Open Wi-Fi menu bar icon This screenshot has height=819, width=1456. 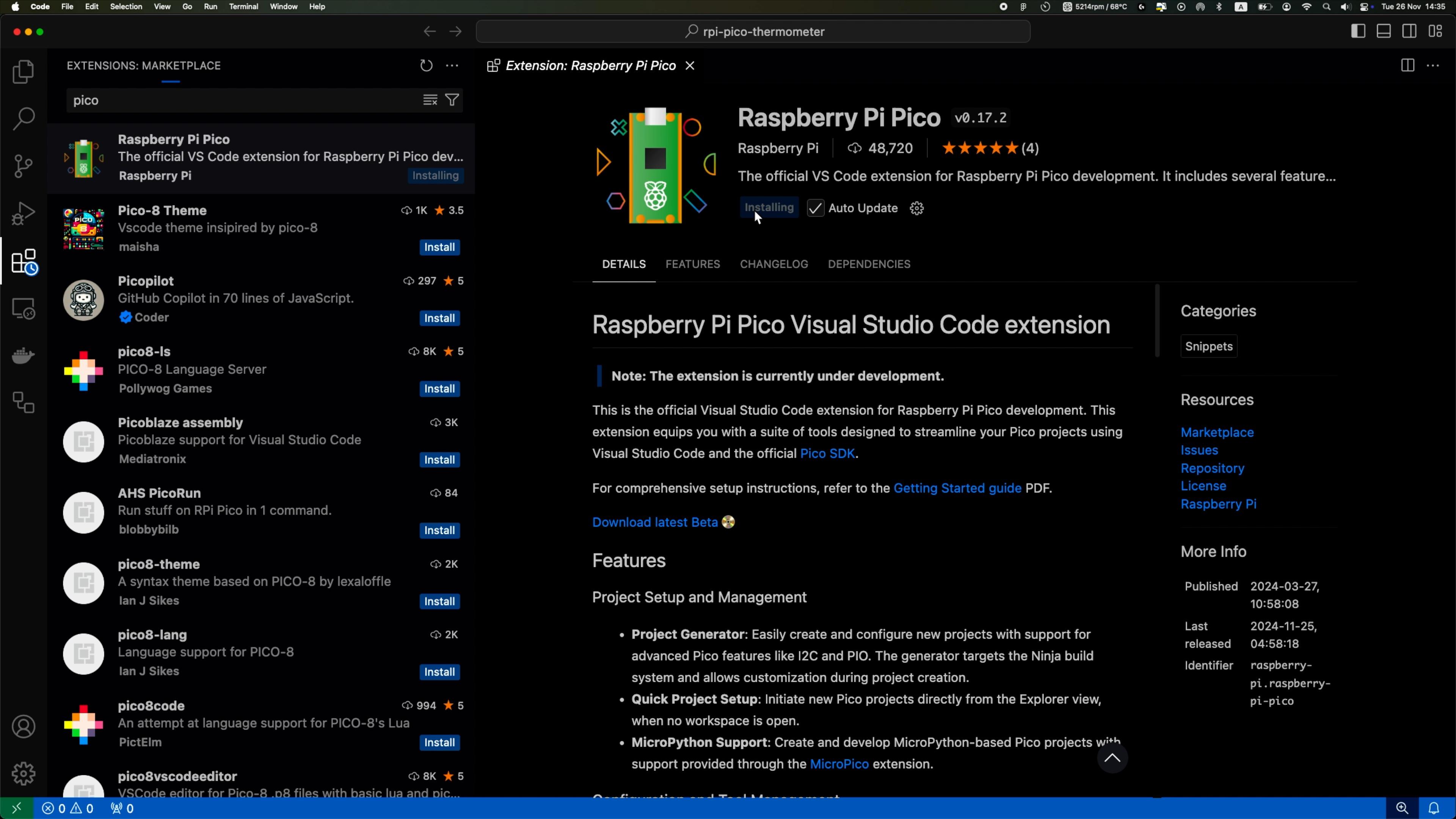[x=1306, y=7]
